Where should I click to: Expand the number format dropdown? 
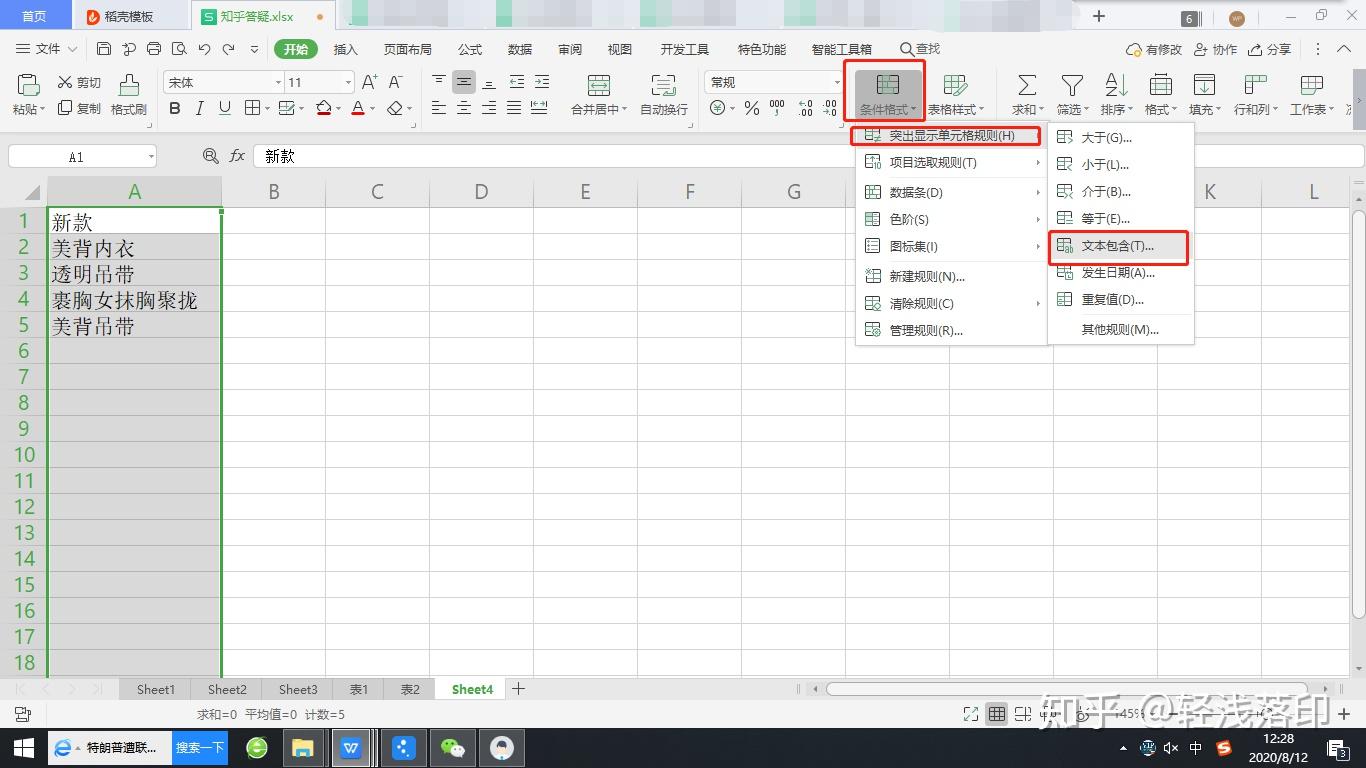[837, 82]
